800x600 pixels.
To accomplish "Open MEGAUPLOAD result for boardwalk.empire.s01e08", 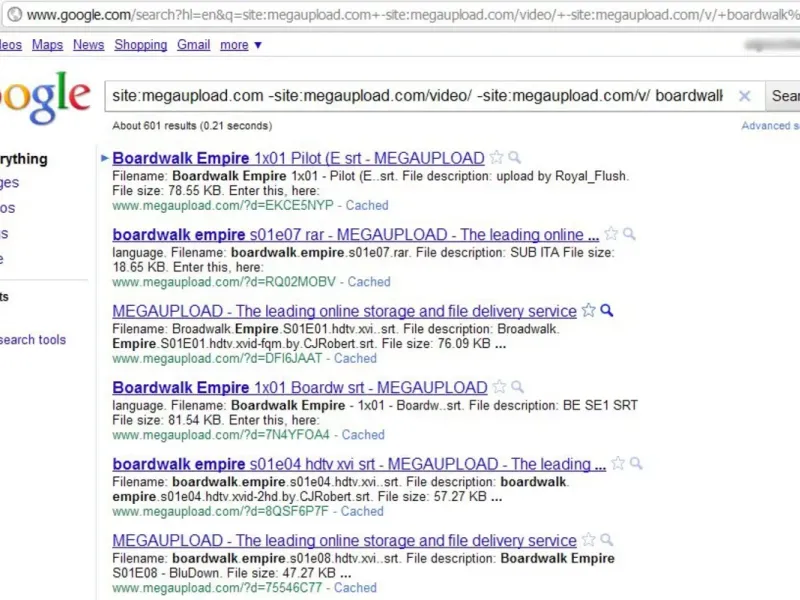I will (344, 541).
